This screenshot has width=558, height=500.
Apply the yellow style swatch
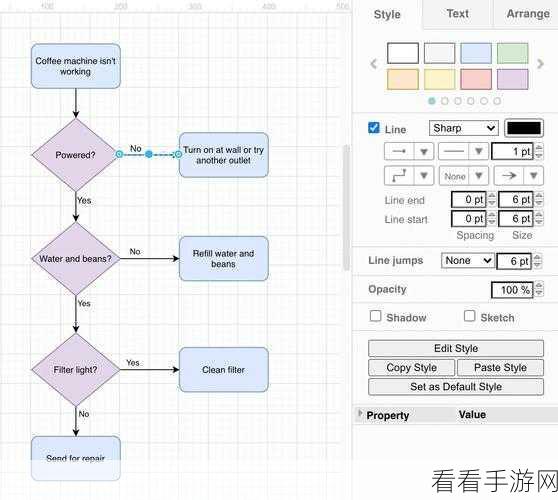pos(439,79)
